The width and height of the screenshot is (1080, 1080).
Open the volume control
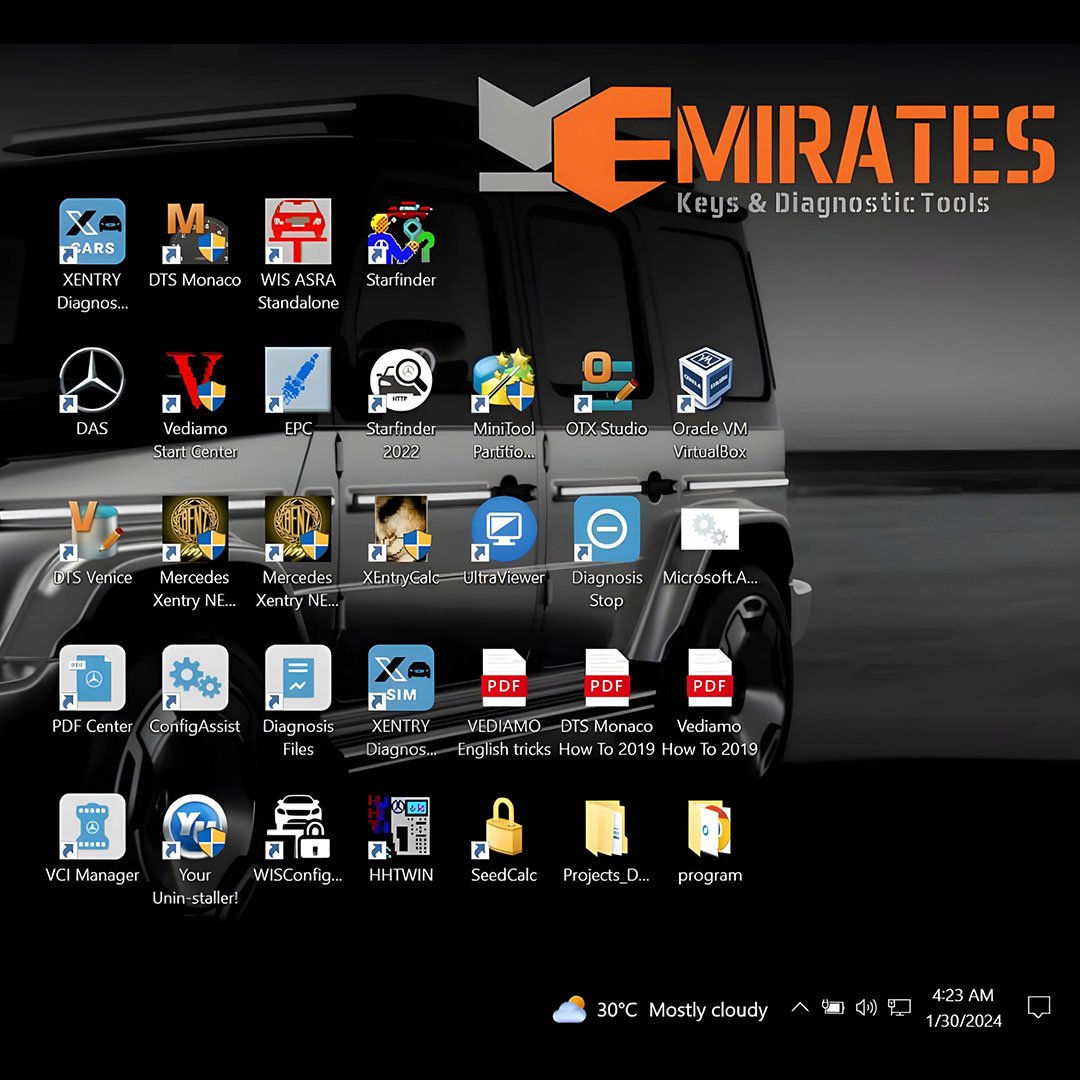866,1008
